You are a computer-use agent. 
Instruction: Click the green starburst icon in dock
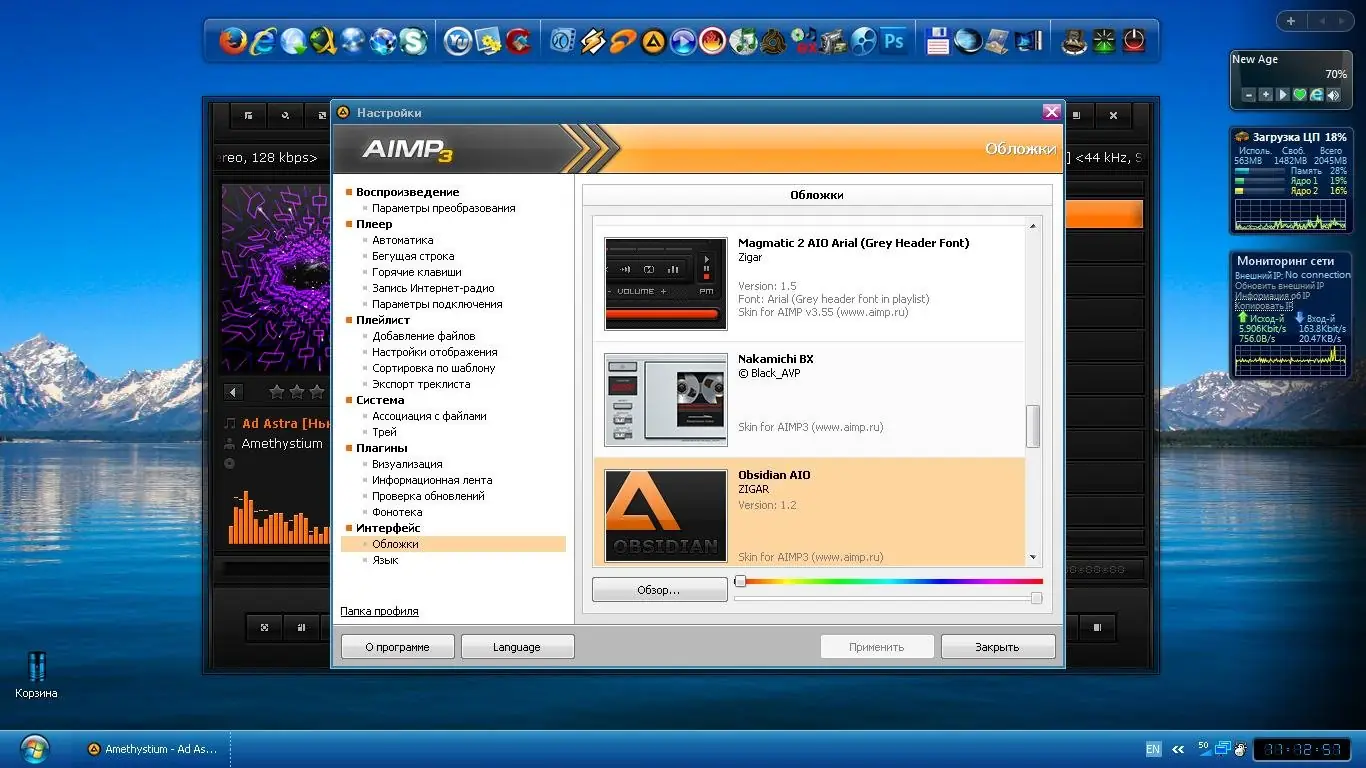coord(1104,41)
